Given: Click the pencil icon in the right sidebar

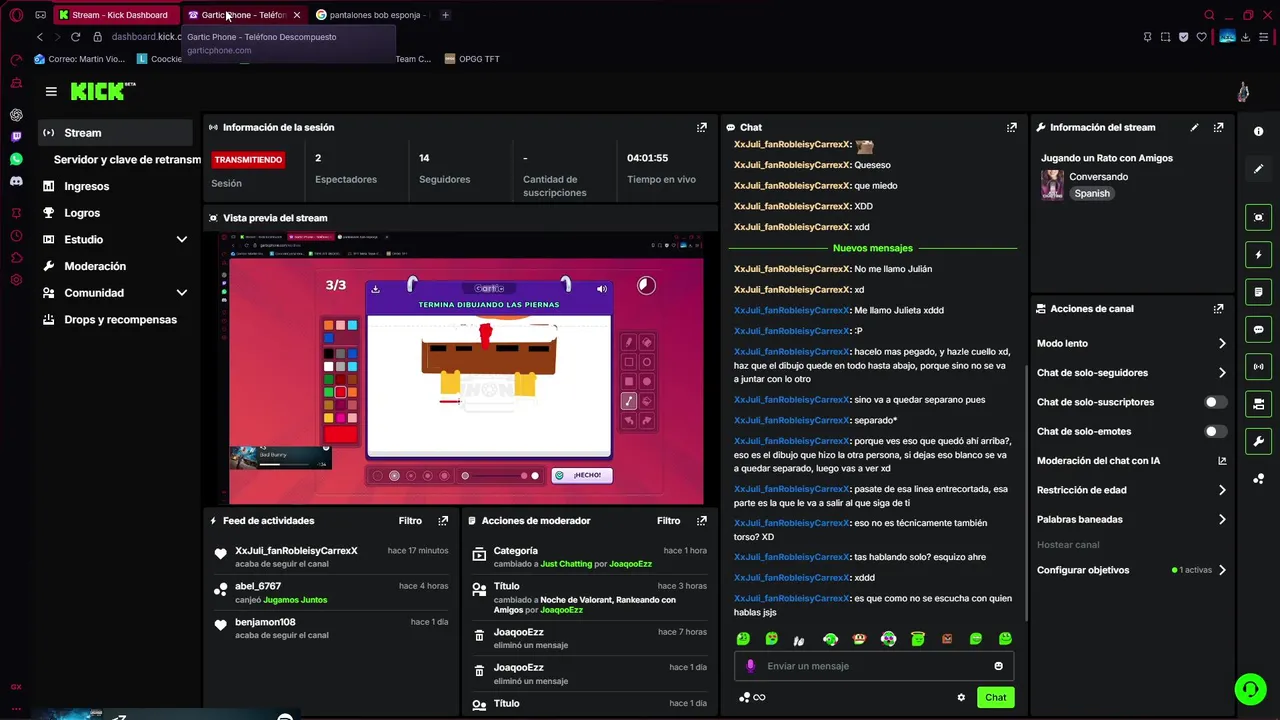Looking at the screenshot, I should [1258, 169].
